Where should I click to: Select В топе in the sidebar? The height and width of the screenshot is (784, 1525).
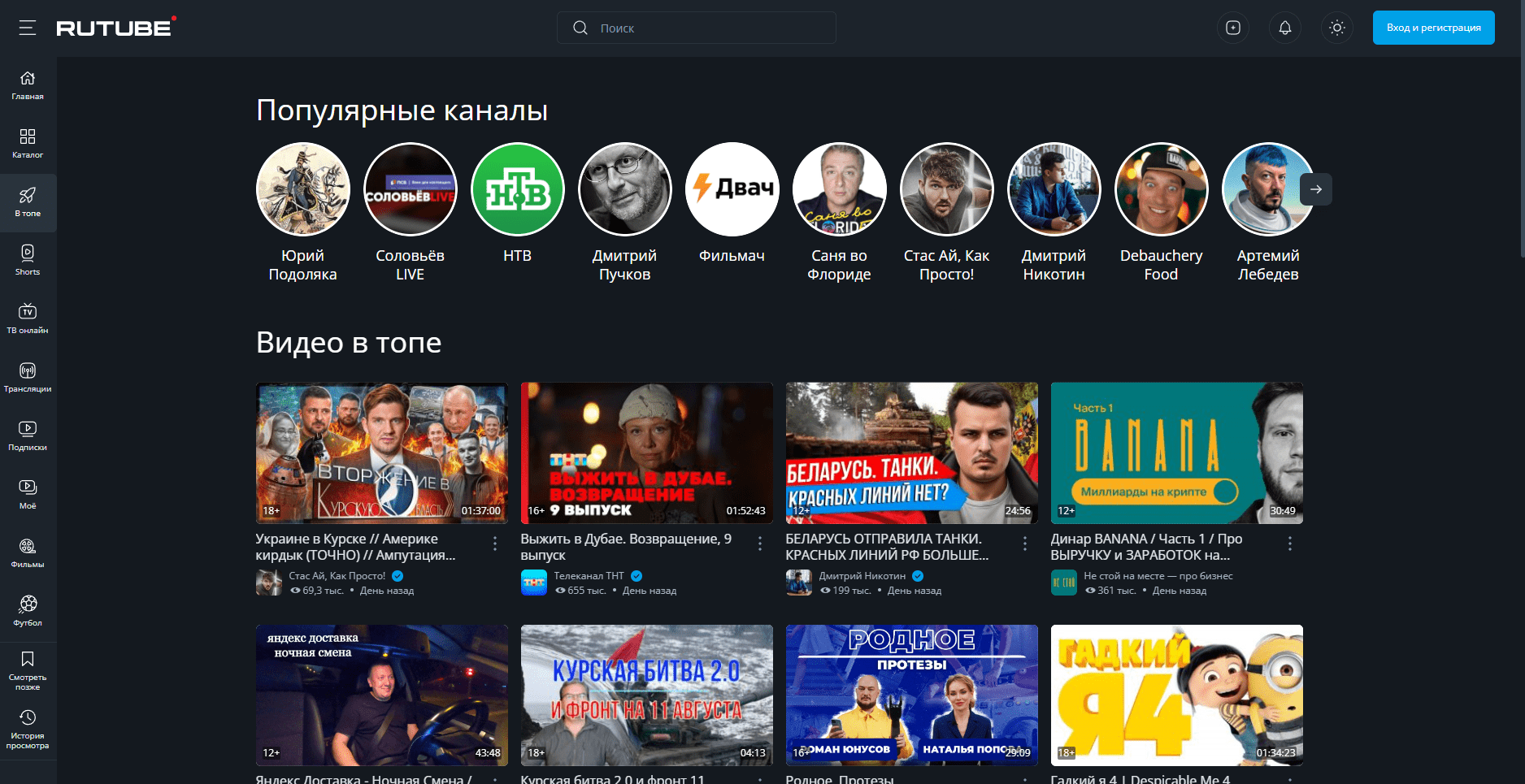coord(28,203)
